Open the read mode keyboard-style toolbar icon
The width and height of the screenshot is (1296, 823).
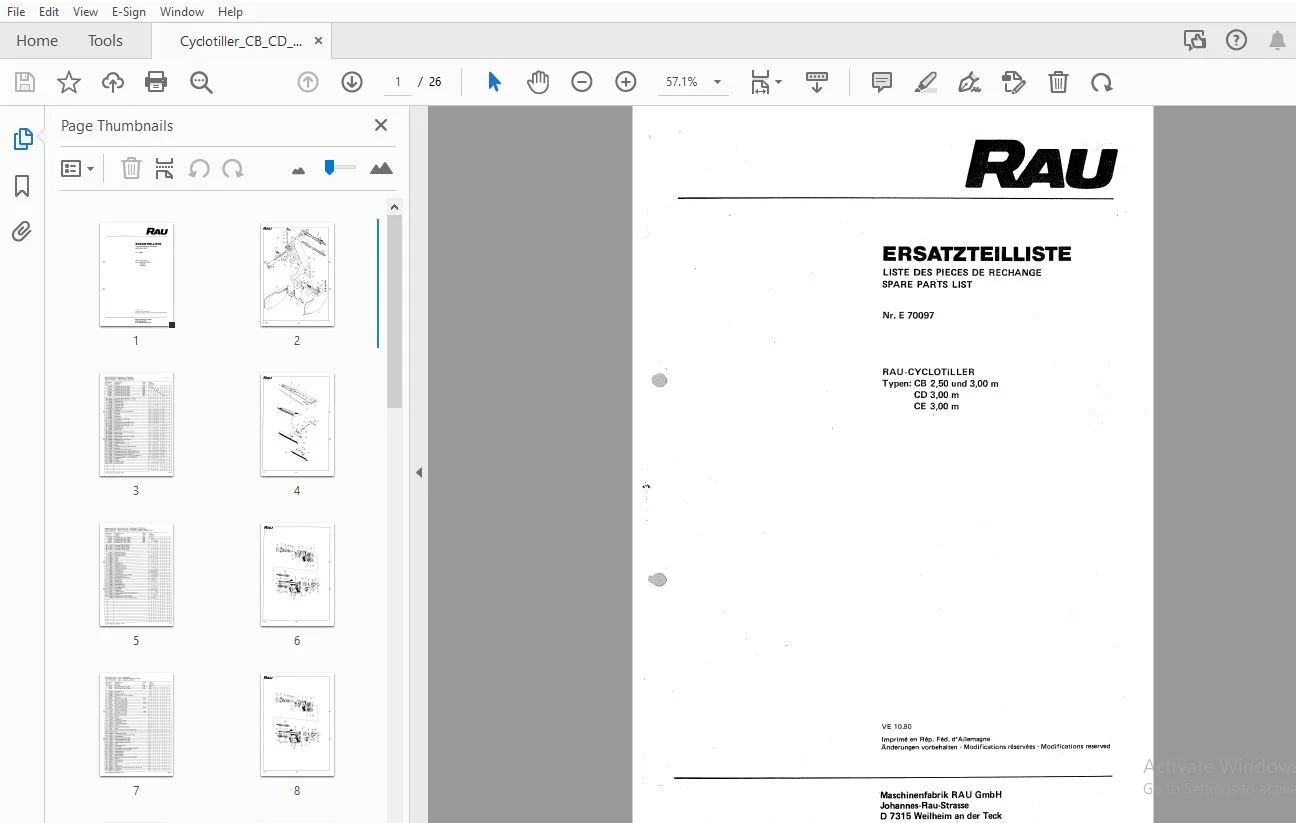click(817, 82)
